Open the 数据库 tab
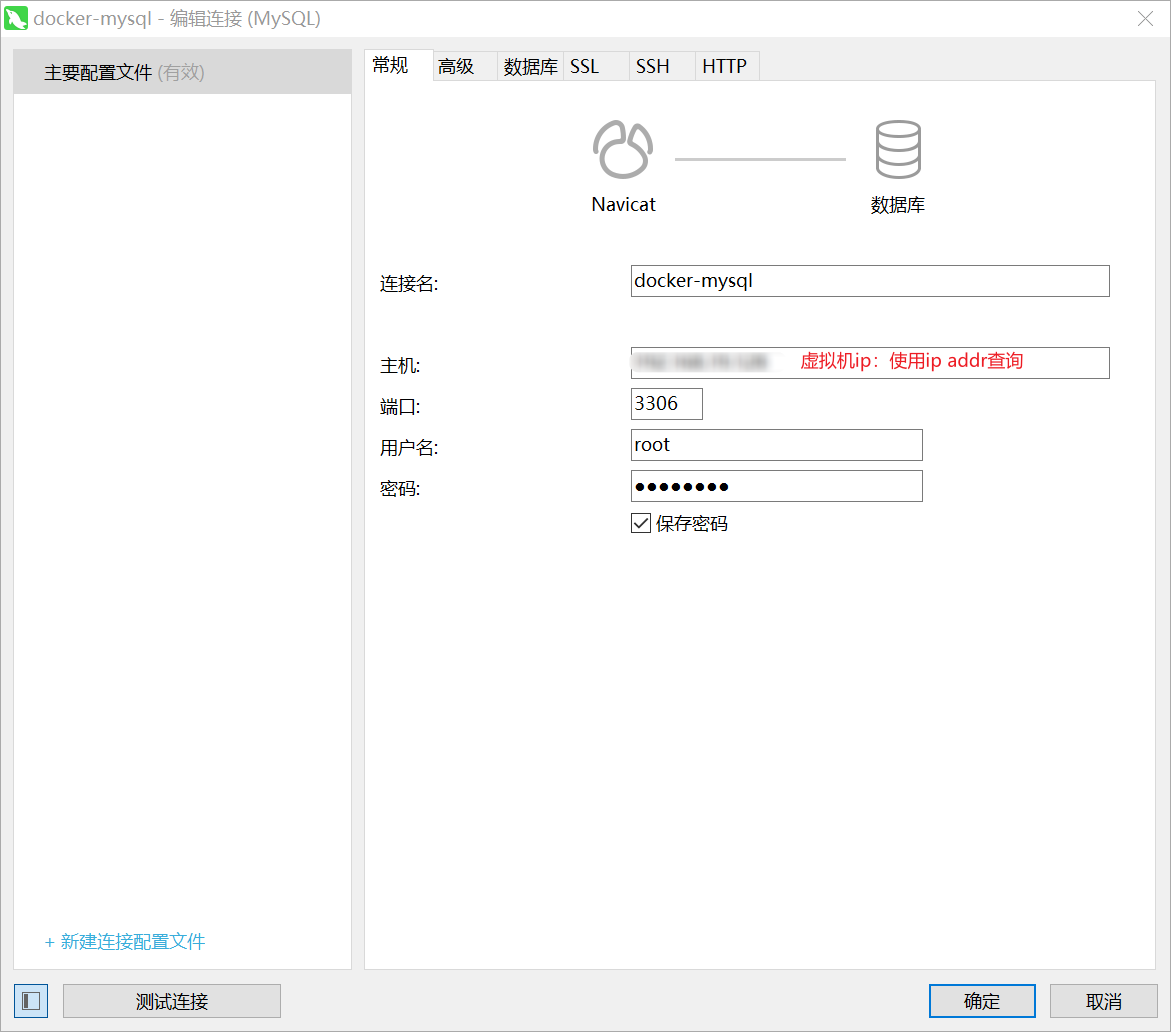1171x1032 pixels. tap(530, 66)
